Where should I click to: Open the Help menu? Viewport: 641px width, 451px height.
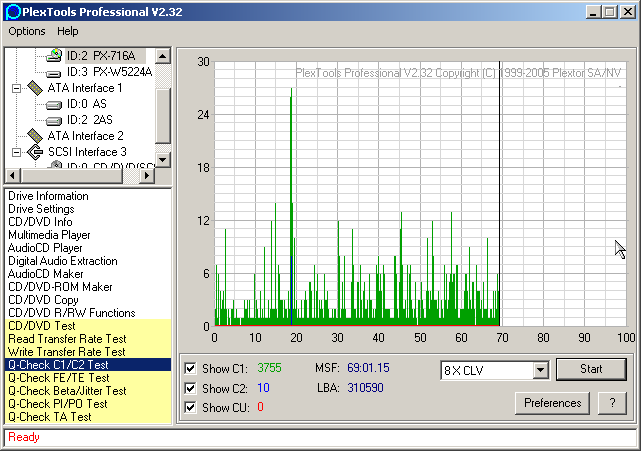click(68, 32)
